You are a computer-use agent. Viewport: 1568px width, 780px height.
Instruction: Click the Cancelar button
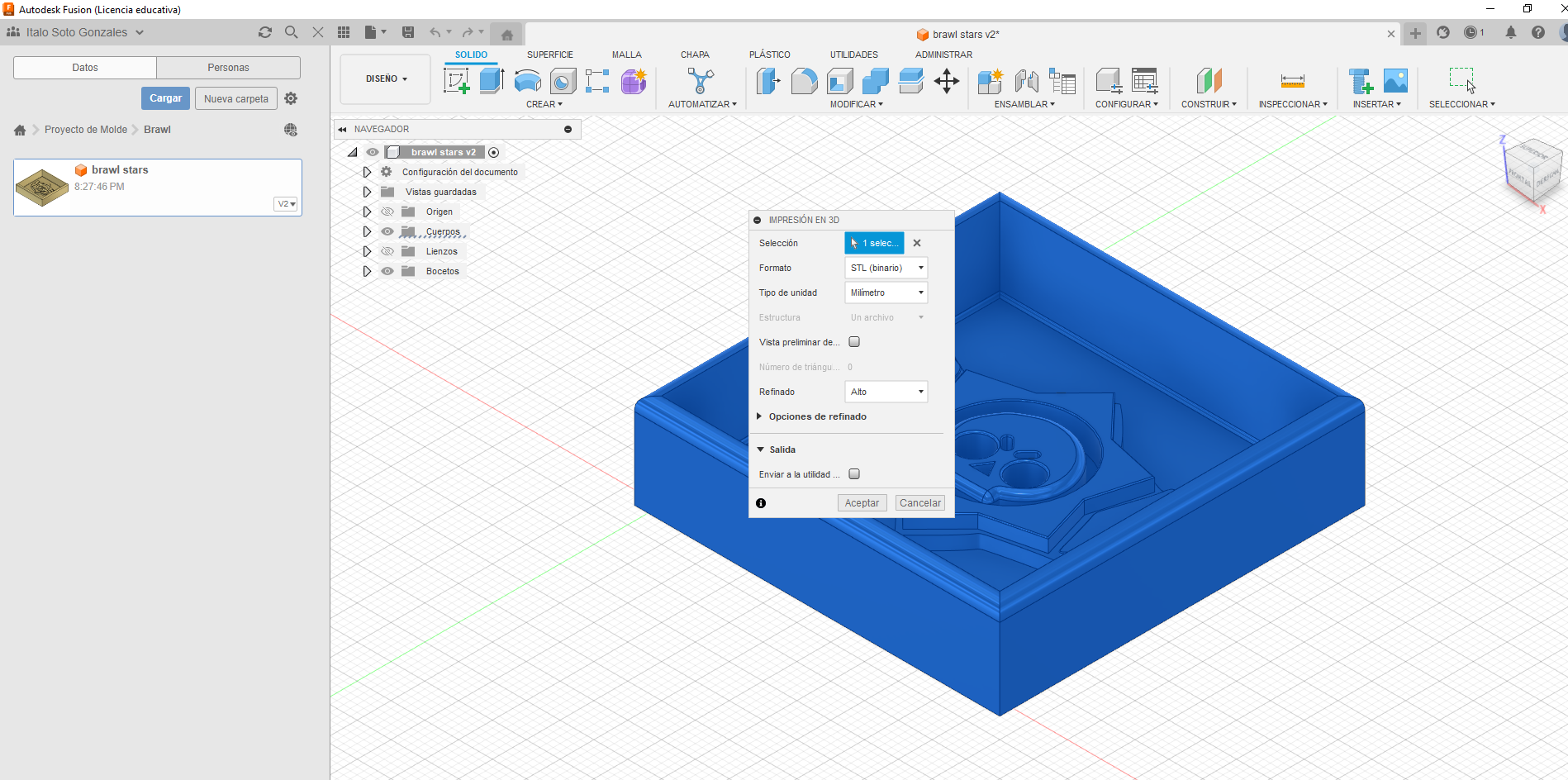919,502
